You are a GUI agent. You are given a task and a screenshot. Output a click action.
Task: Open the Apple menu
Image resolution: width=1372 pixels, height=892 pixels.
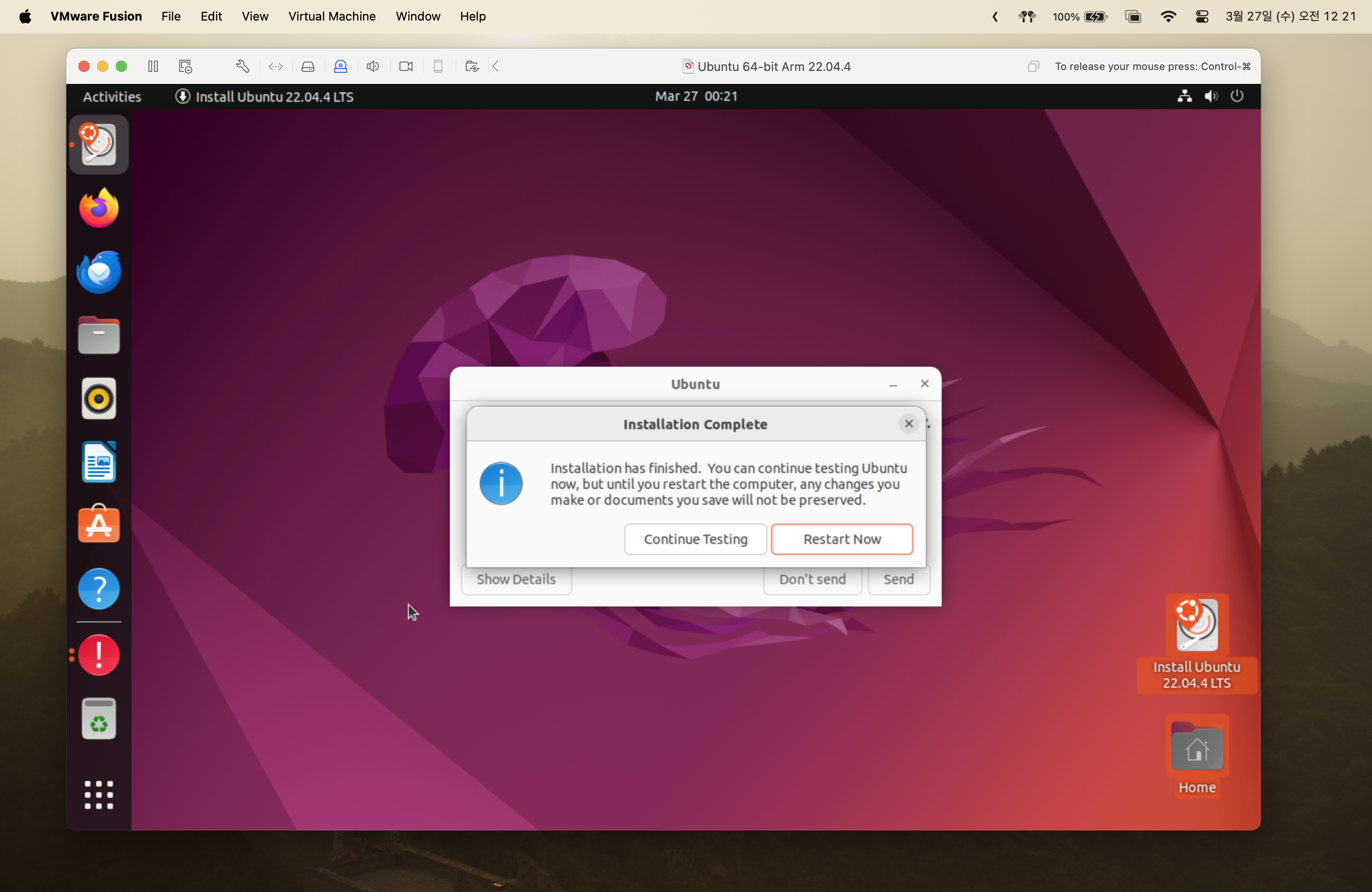click(x=25, y=16)
